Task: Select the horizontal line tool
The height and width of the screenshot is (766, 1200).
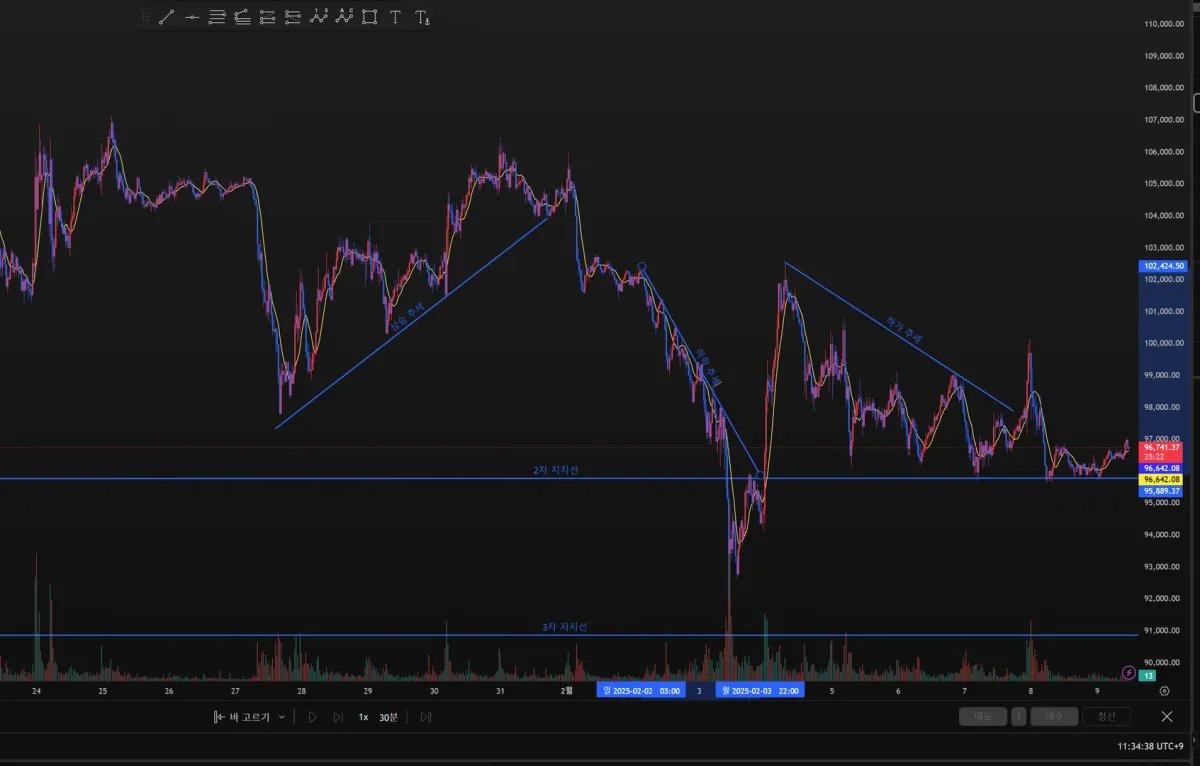Action: 192,17
